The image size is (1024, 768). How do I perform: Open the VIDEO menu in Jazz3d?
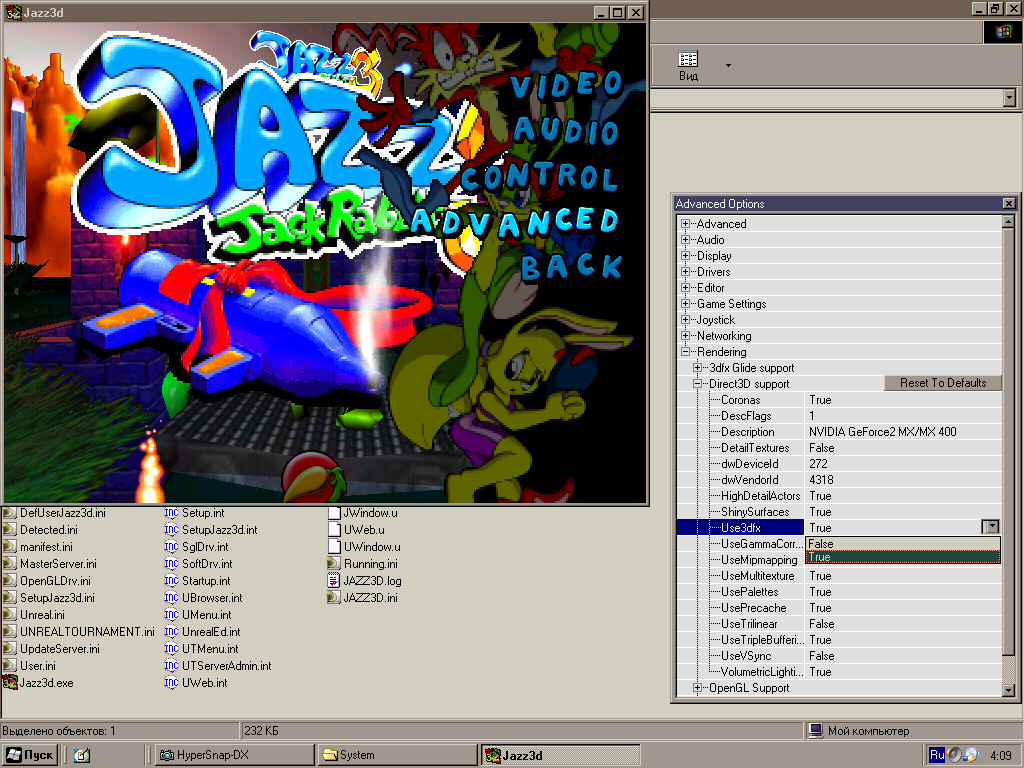566,86
